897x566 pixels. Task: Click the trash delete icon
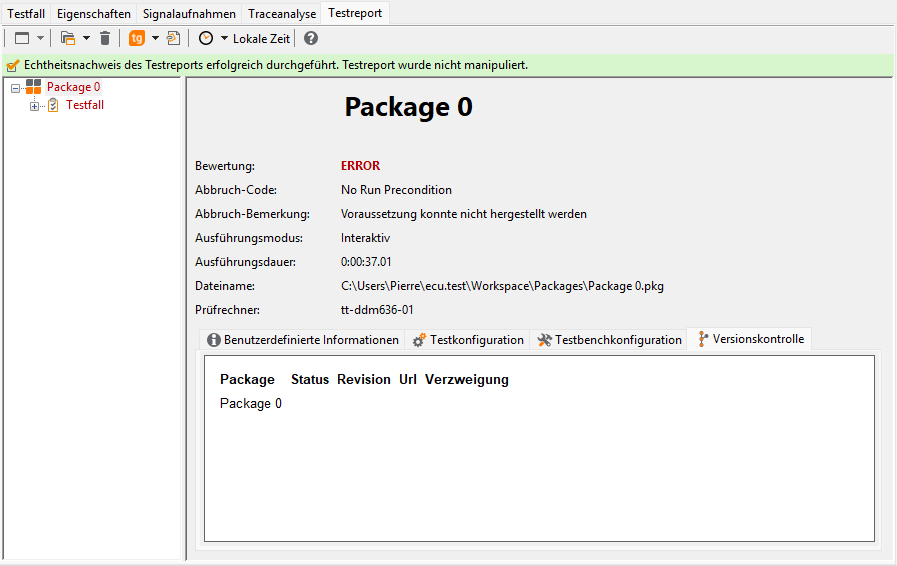tap(105, 38)
